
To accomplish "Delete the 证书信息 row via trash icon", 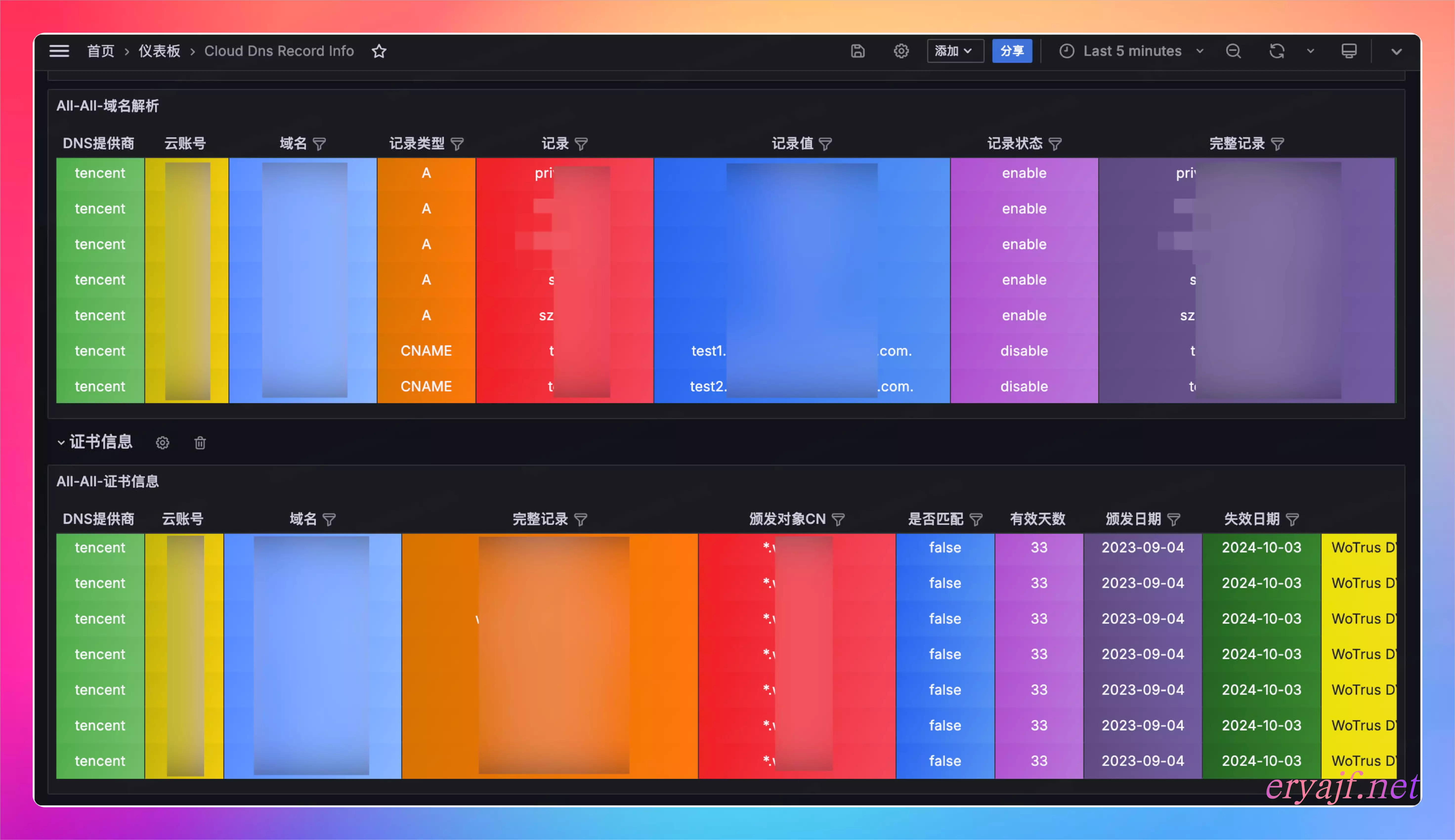I will pos(200,442).
